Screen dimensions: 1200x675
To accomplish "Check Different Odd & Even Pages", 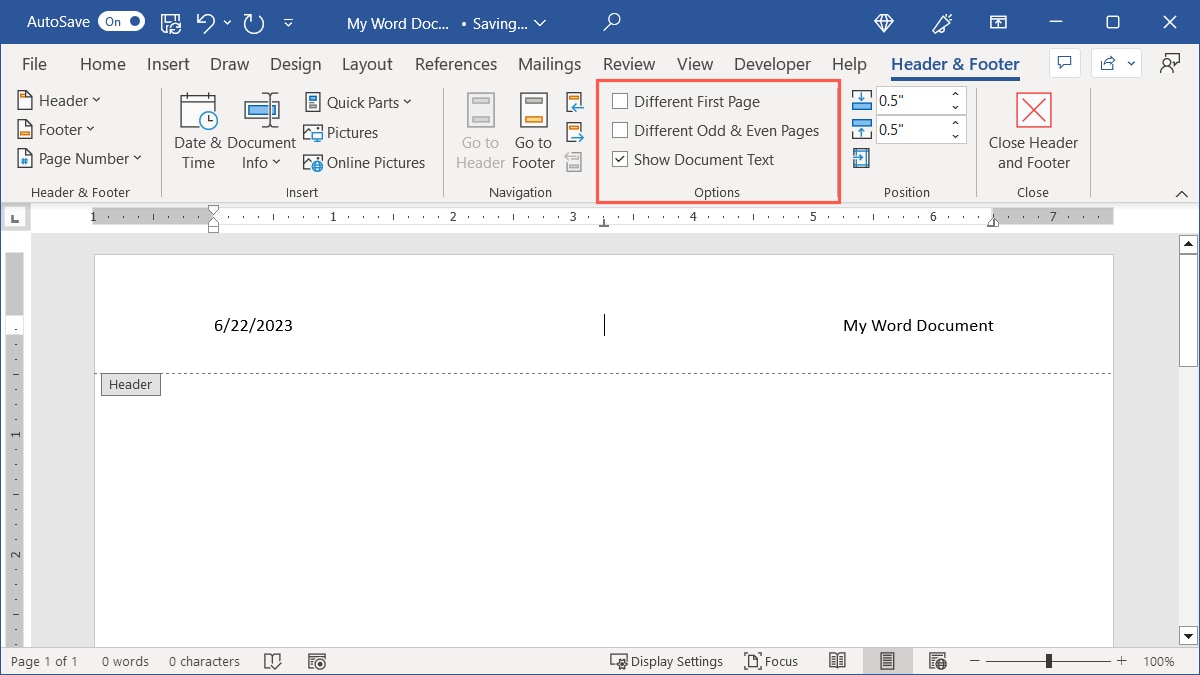I will [x=619, y=130].
